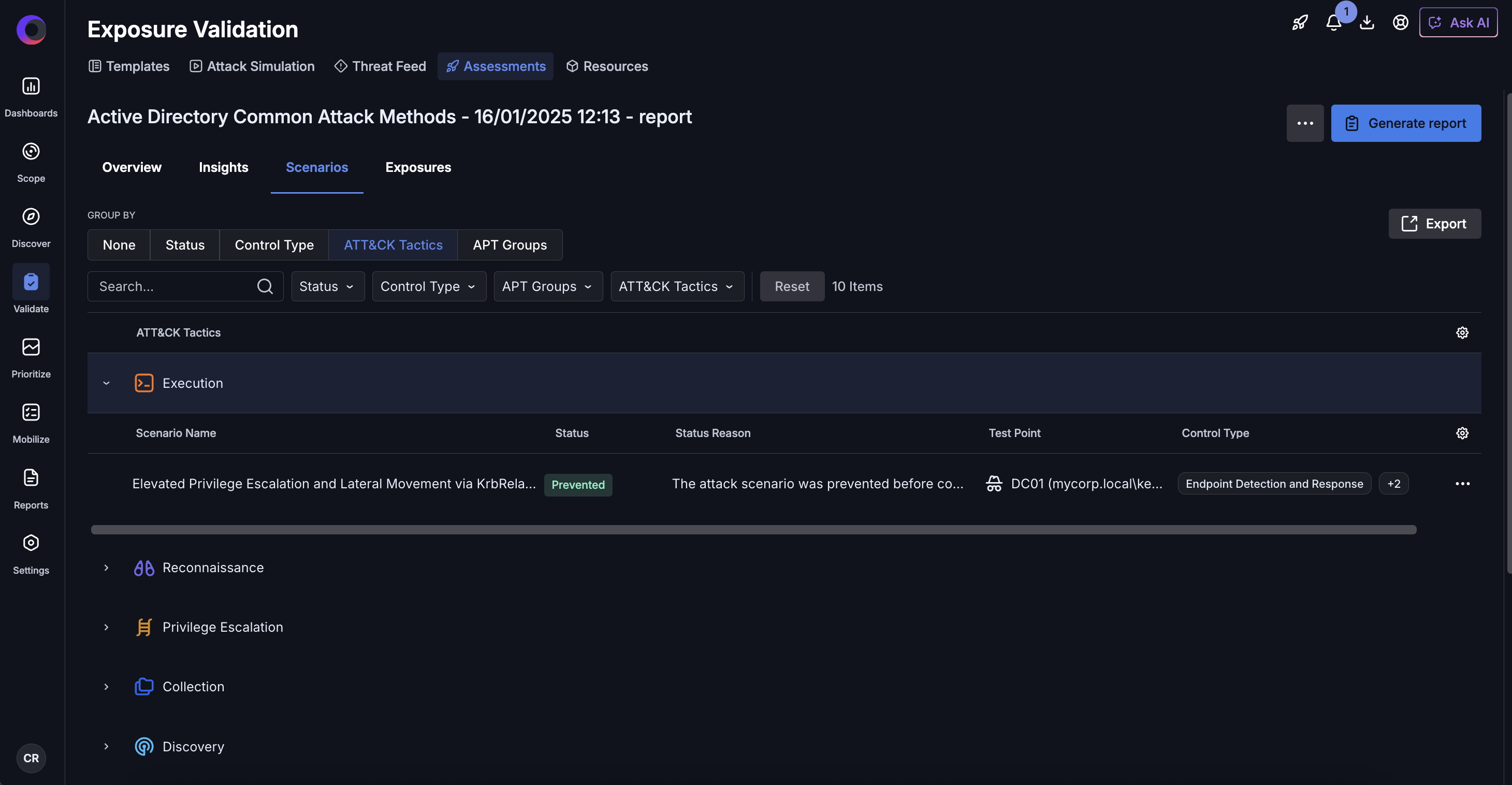
Task: Set group by to None
Action: 119,245
